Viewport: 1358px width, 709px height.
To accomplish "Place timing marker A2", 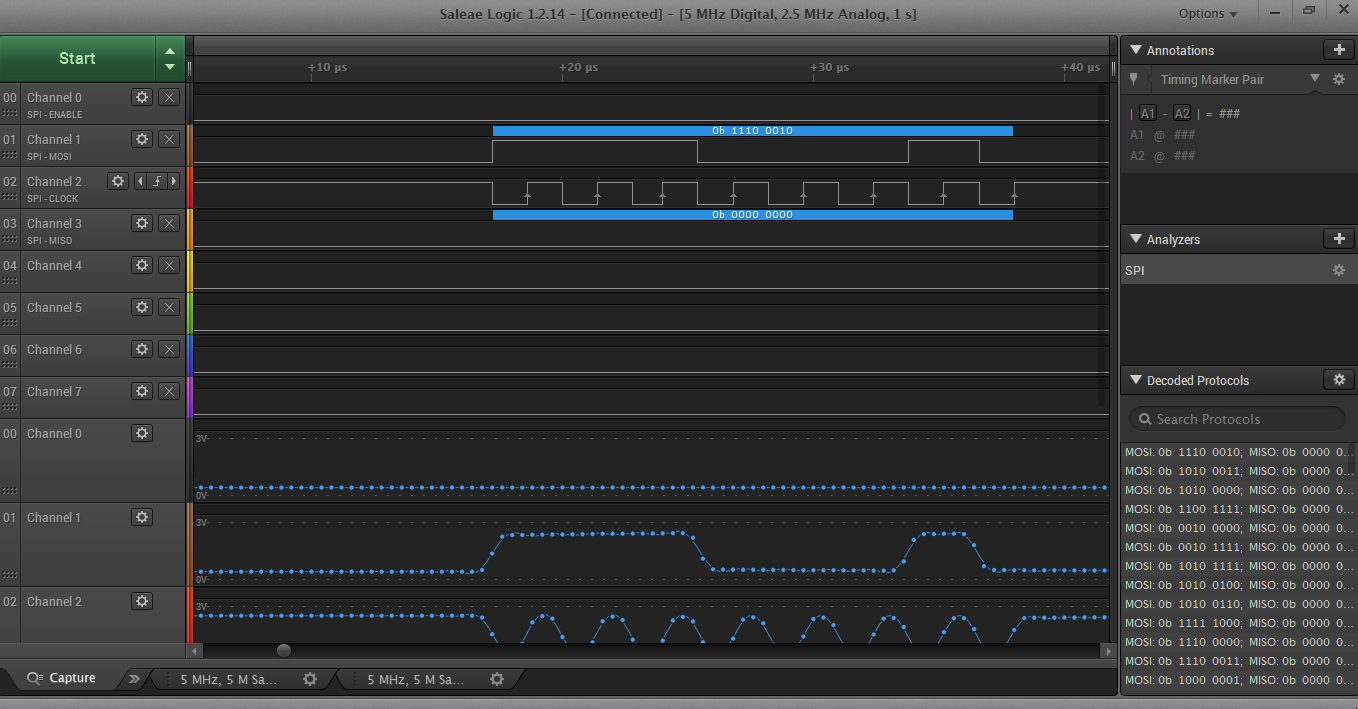I will coord(1182,114).
